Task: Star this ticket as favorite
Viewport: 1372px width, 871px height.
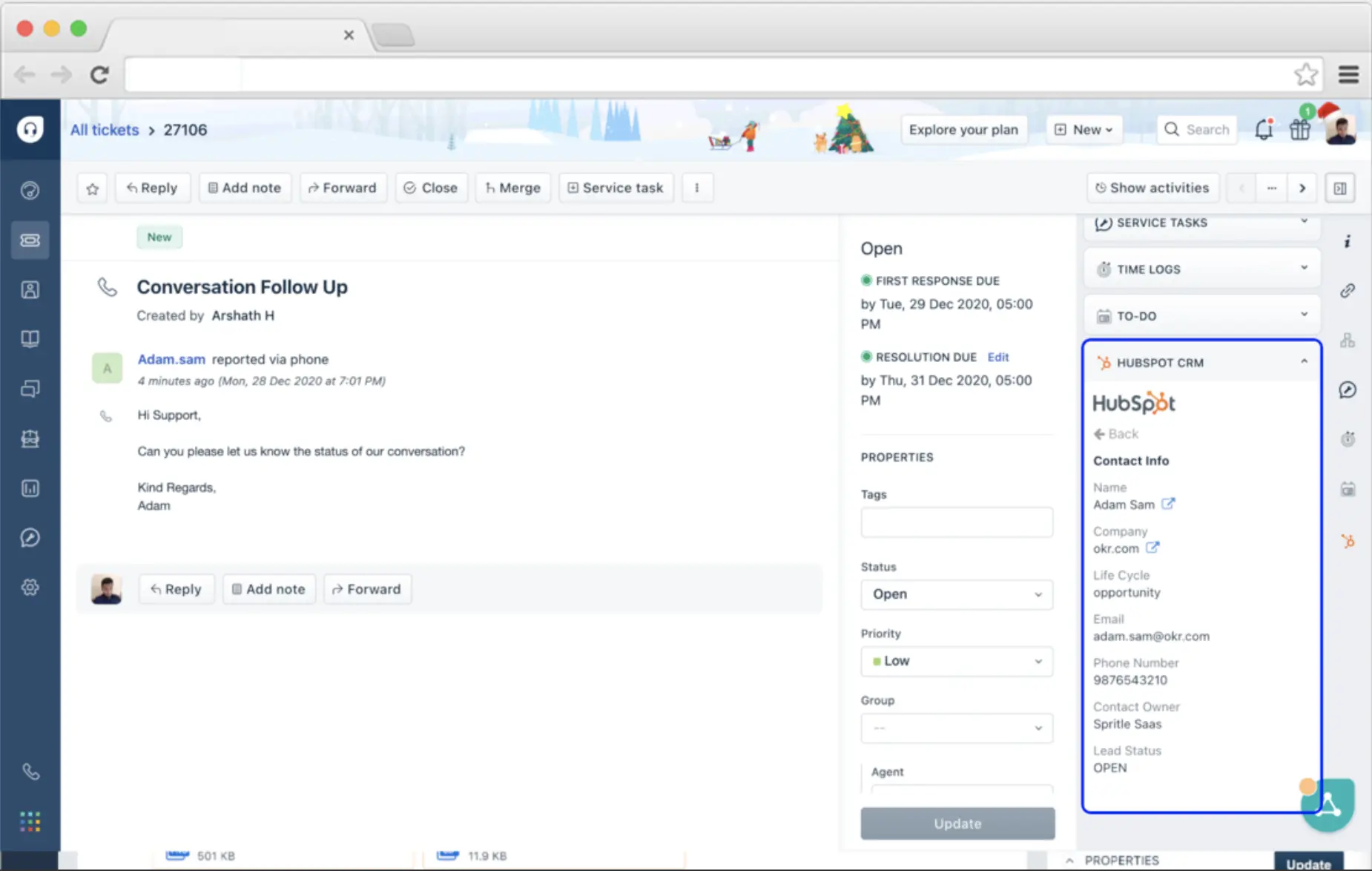Action: [92, 188]
